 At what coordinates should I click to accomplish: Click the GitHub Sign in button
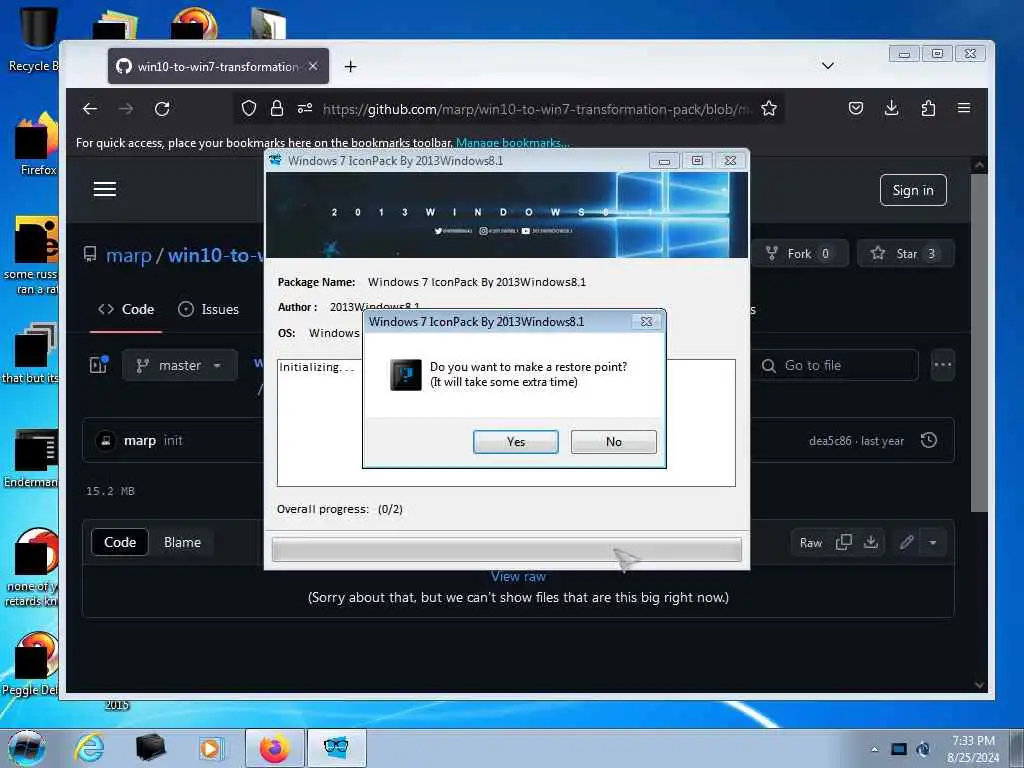pos(913,190)
